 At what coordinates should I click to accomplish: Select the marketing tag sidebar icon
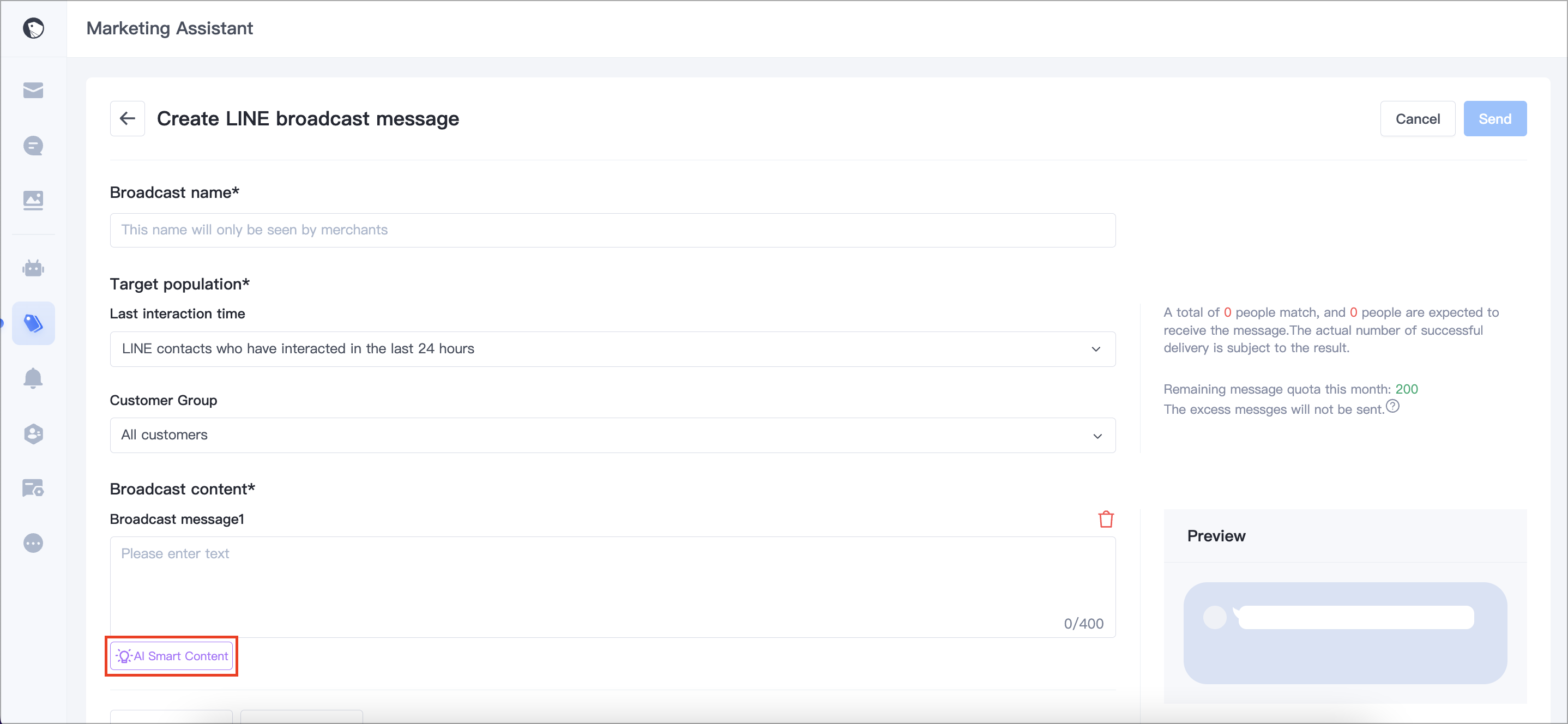[x=33, y=323]
